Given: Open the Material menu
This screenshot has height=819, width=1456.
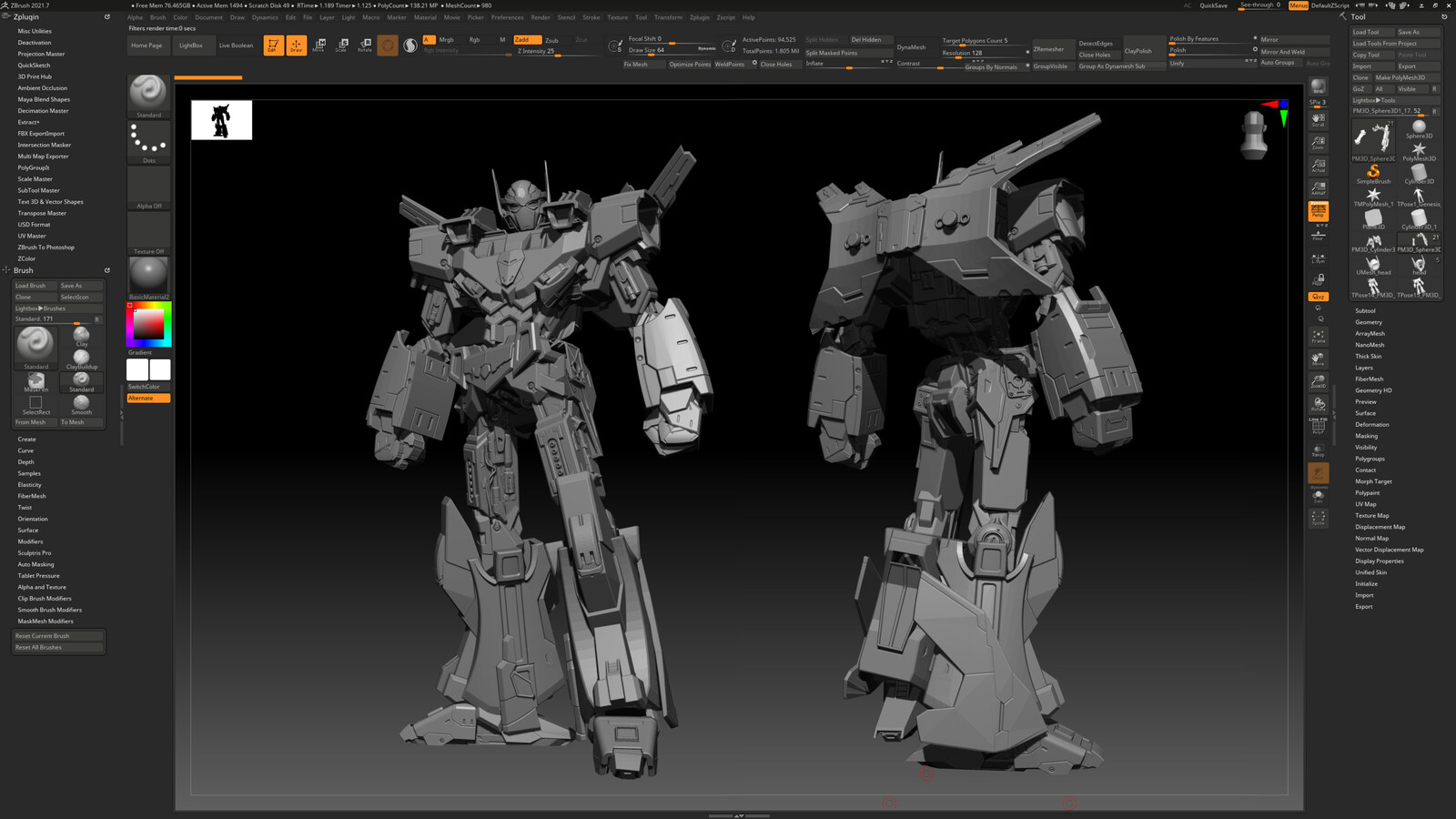Looking at the screenshot, I should click(425, 17).
